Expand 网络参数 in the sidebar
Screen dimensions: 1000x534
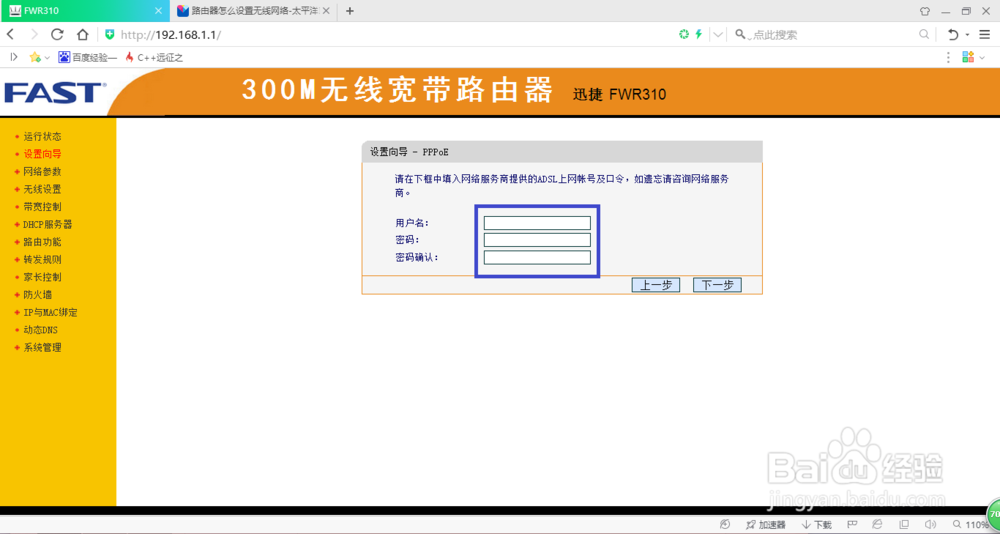tap(42, 172)
